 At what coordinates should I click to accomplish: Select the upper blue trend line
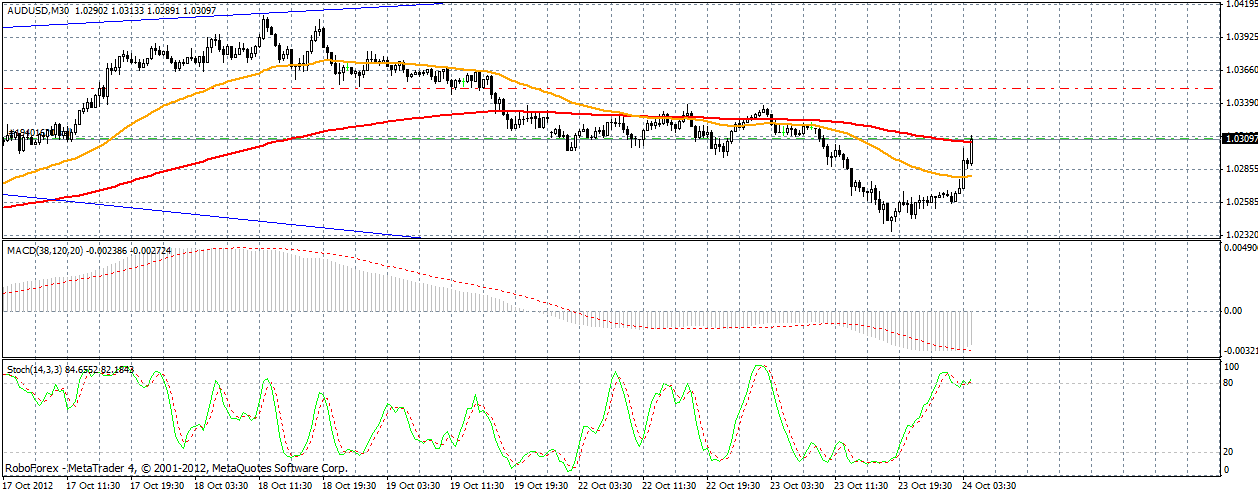click(x=222, y=16)
